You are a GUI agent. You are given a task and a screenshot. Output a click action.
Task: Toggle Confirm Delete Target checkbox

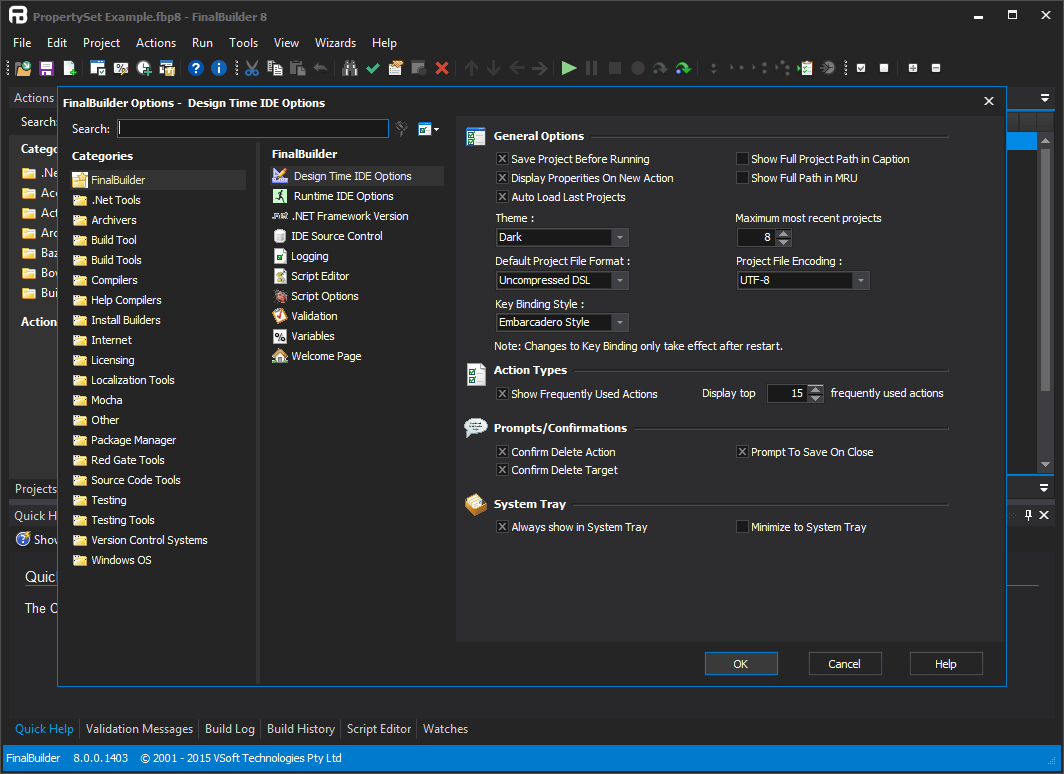pyautogui.click(x=502, y=469)
